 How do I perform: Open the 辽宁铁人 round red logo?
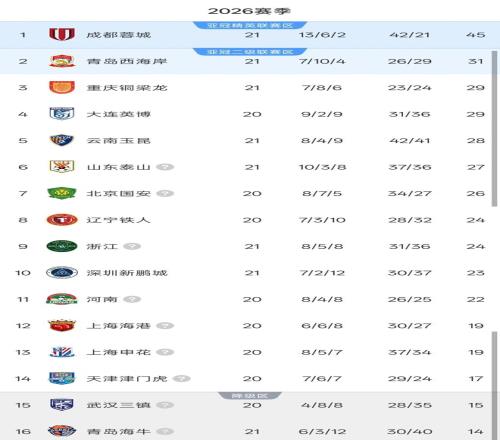[62, 220]
